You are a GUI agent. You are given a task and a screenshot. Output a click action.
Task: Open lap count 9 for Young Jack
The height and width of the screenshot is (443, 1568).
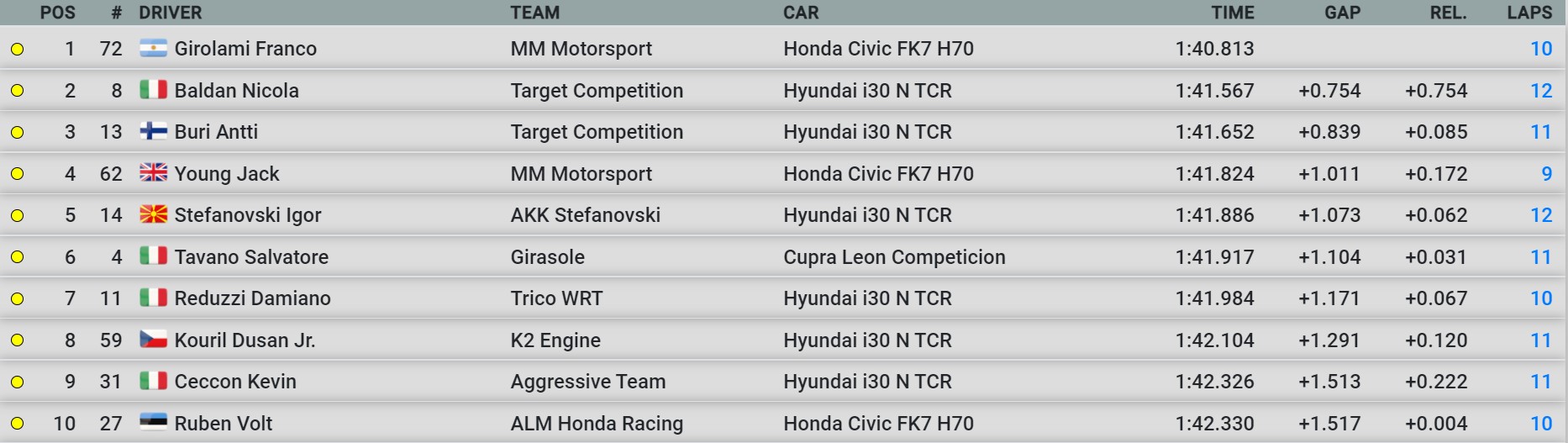[x=1546, y=174]
